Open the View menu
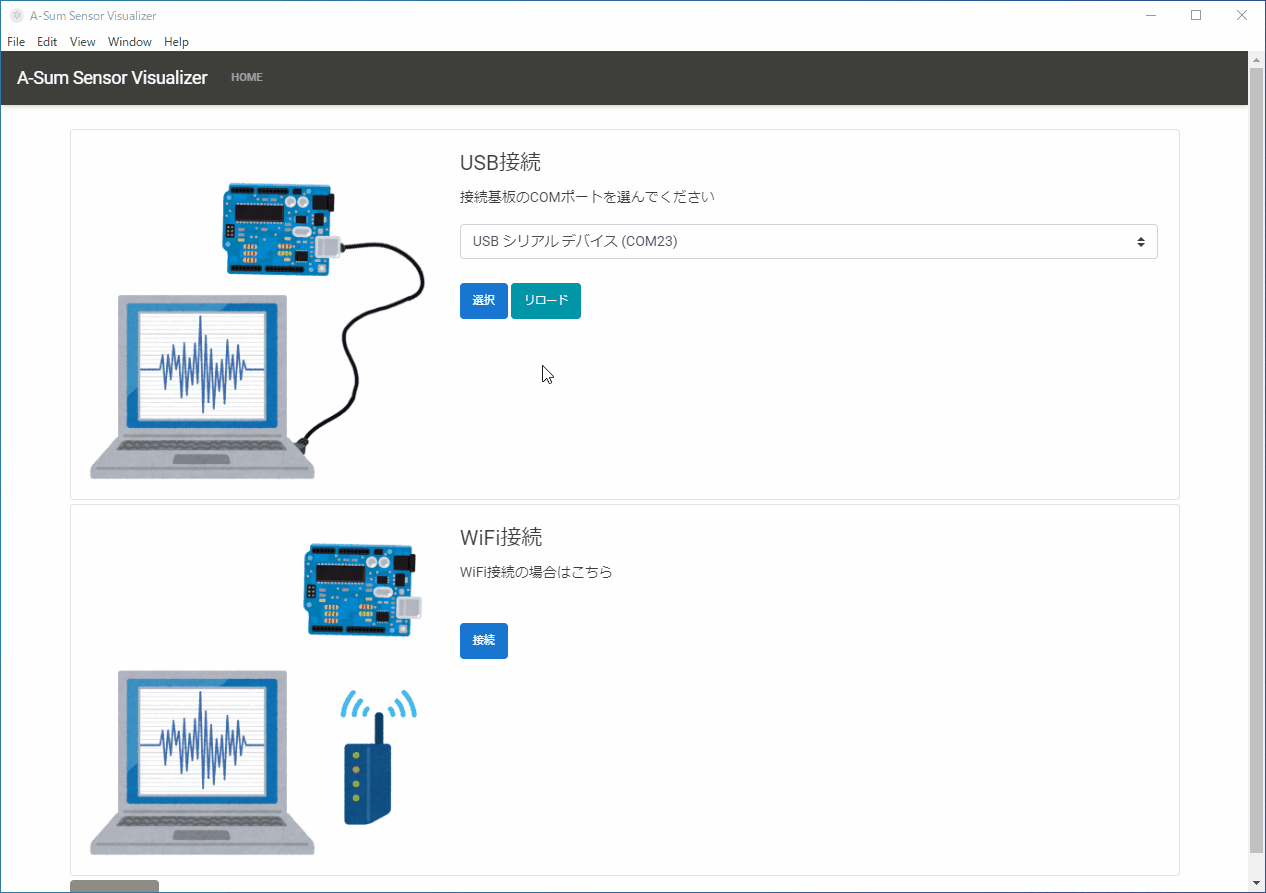The height and width of the screenshot is (893, 1266). click(83, 42)
